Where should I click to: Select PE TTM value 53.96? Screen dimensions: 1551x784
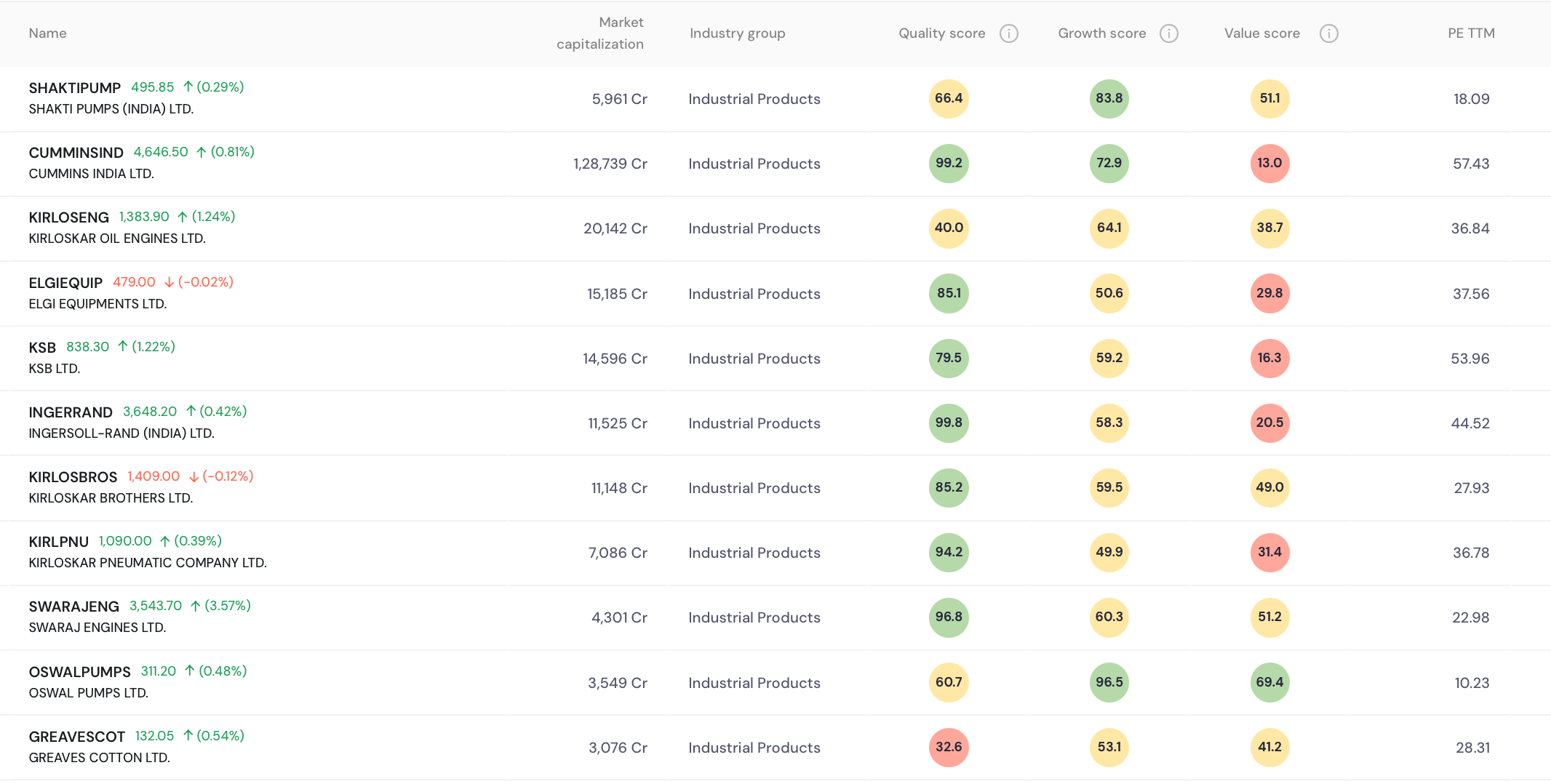pyautogui.click(x=1470, y=359)
